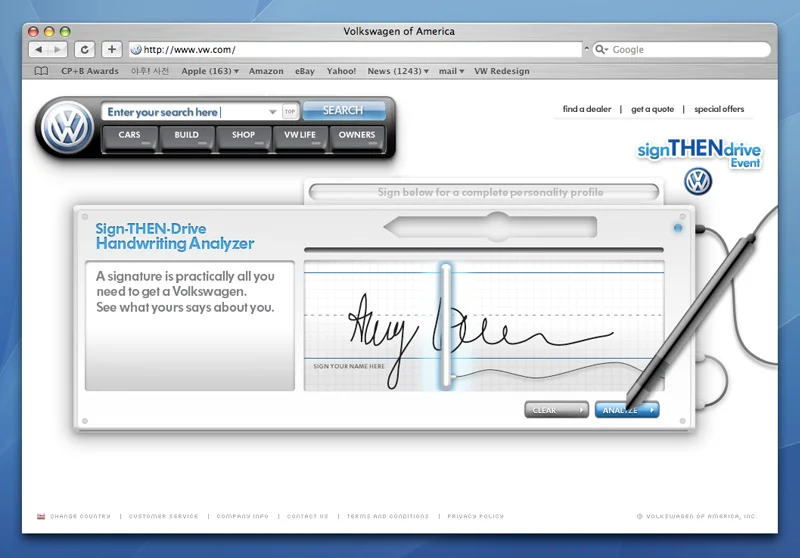800x558 pixels.
Task: Open the site search dropdown arrow
Action: click(272, 112)
